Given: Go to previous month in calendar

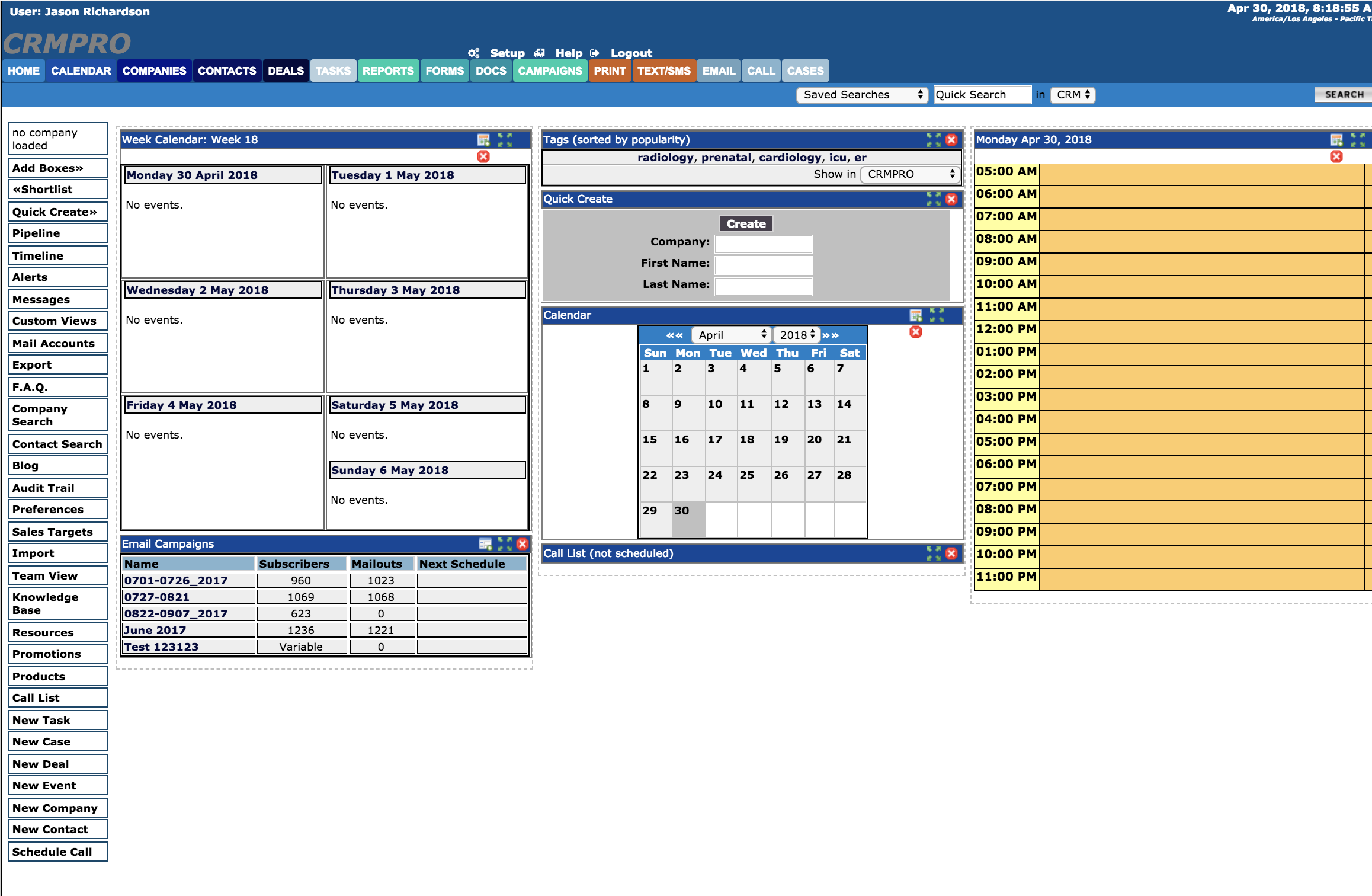Looking at the screenshot, I should [674, 335].
